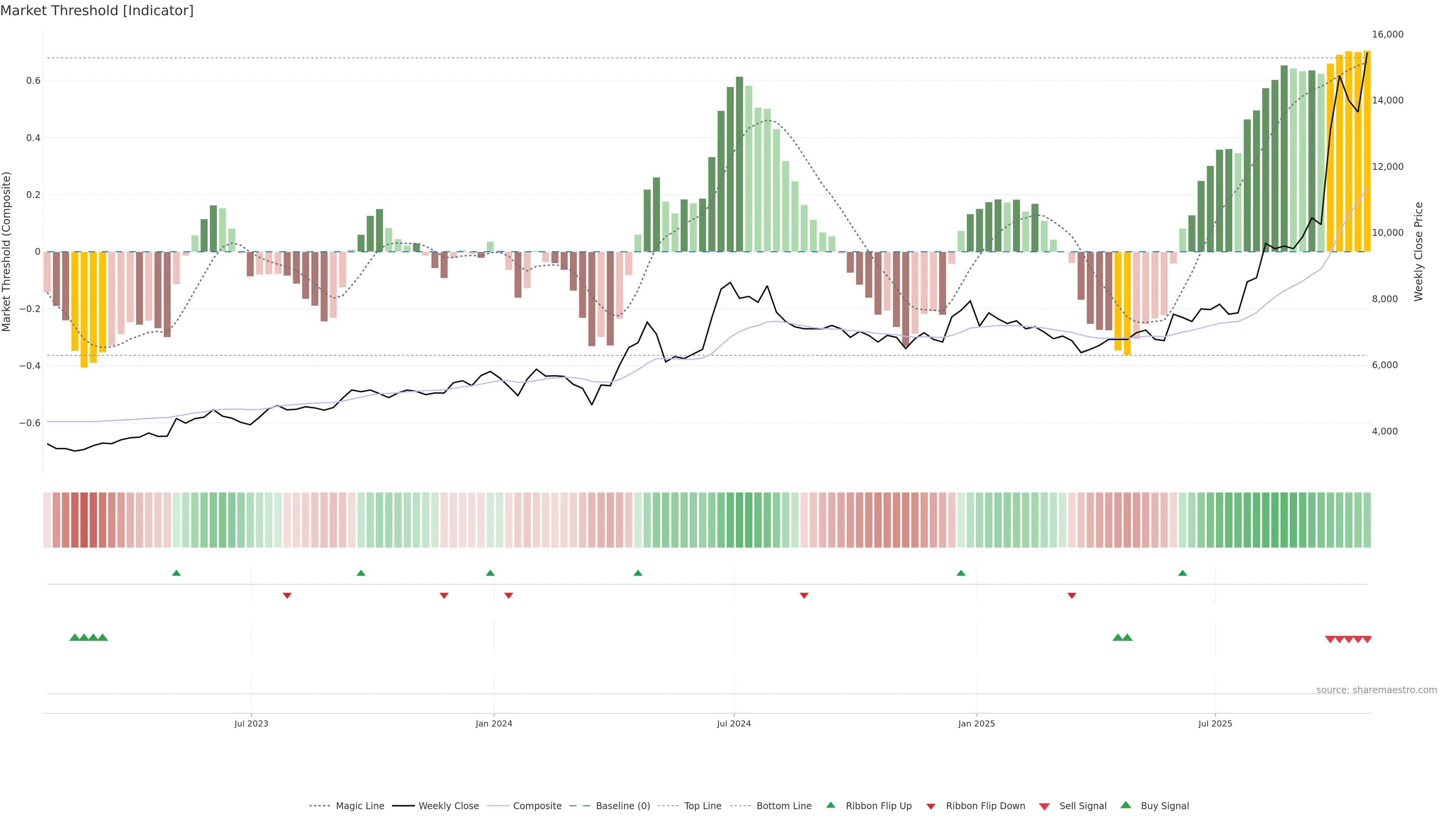Click the first green ribbon flip up marker
The width and height of the screenshot is (1456, 819).
pyautogui.click(x=176, y=573)
